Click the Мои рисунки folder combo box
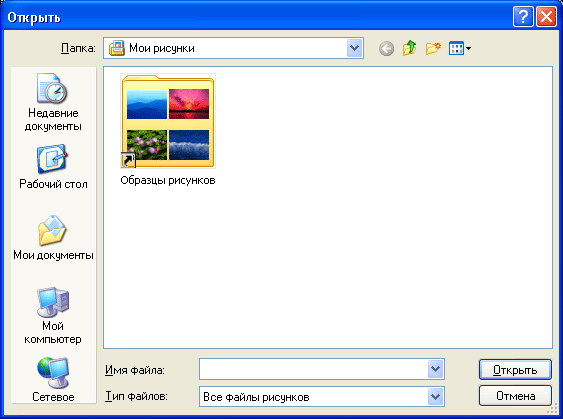The image size is (563, 419). [233, 48]
